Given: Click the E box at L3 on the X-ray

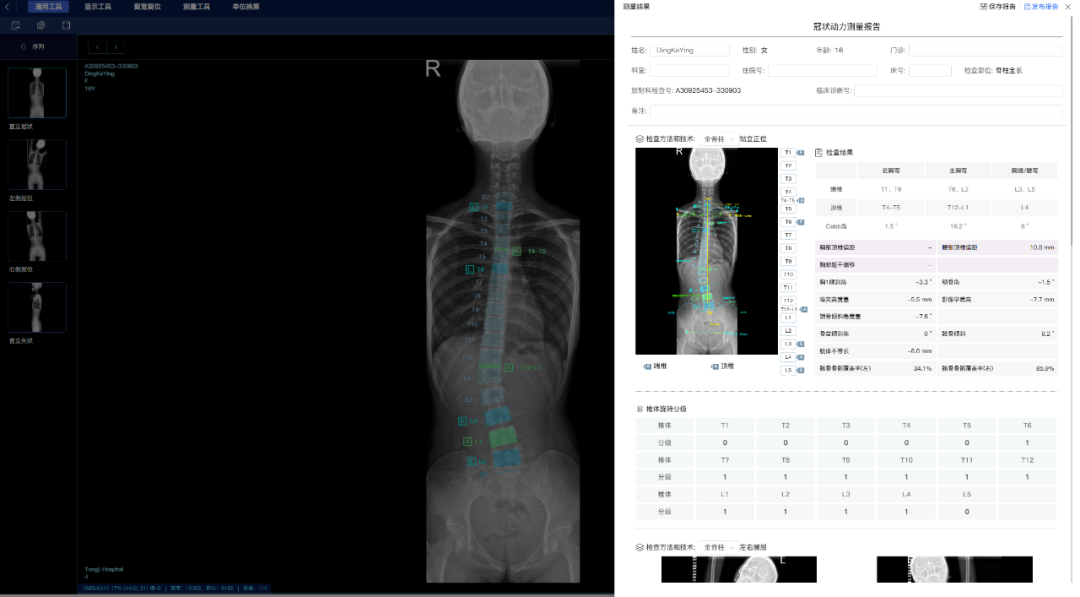Looking at the screenshot, I should [x=462, y=421].
